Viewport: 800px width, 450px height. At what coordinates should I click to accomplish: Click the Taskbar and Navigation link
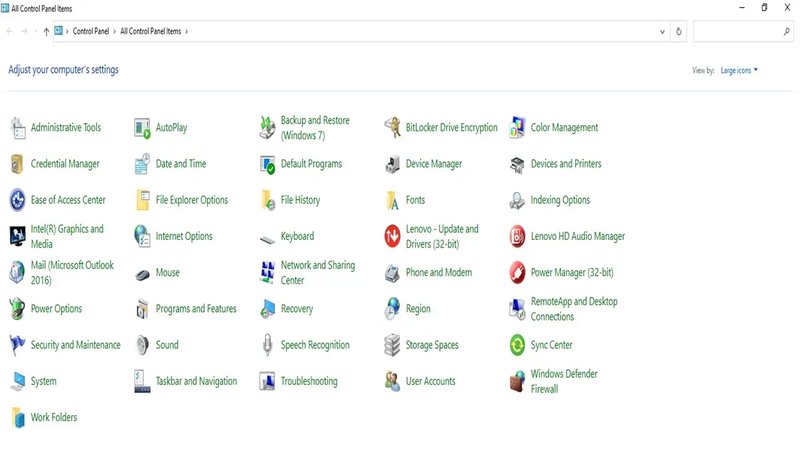click(x=196, y=381)
